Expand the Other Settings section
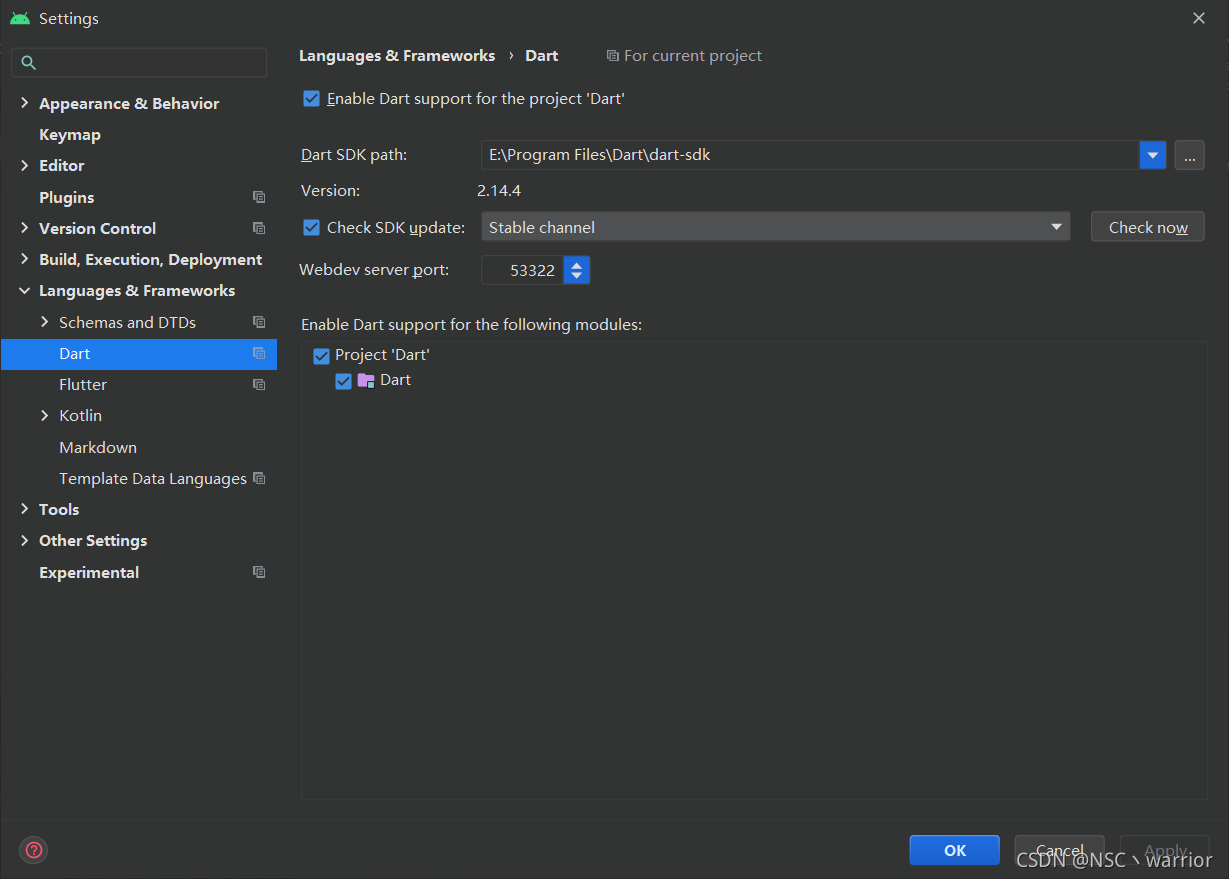Screen dimensions: 1229x879 (x=24, y=540)
